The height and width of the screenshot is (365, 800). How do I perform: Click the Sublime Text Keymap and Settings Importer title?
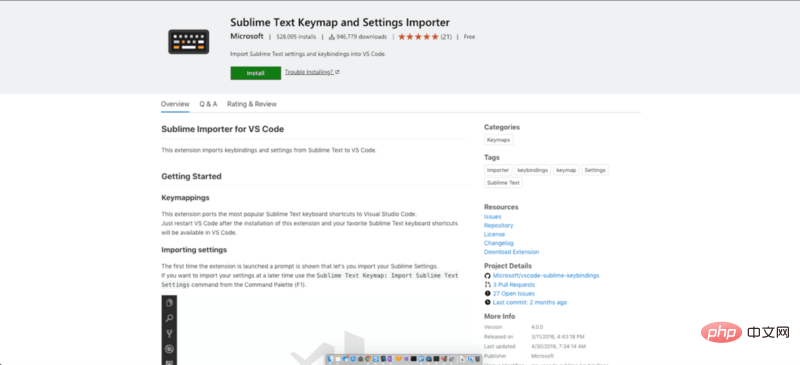(x=340, y=22)
